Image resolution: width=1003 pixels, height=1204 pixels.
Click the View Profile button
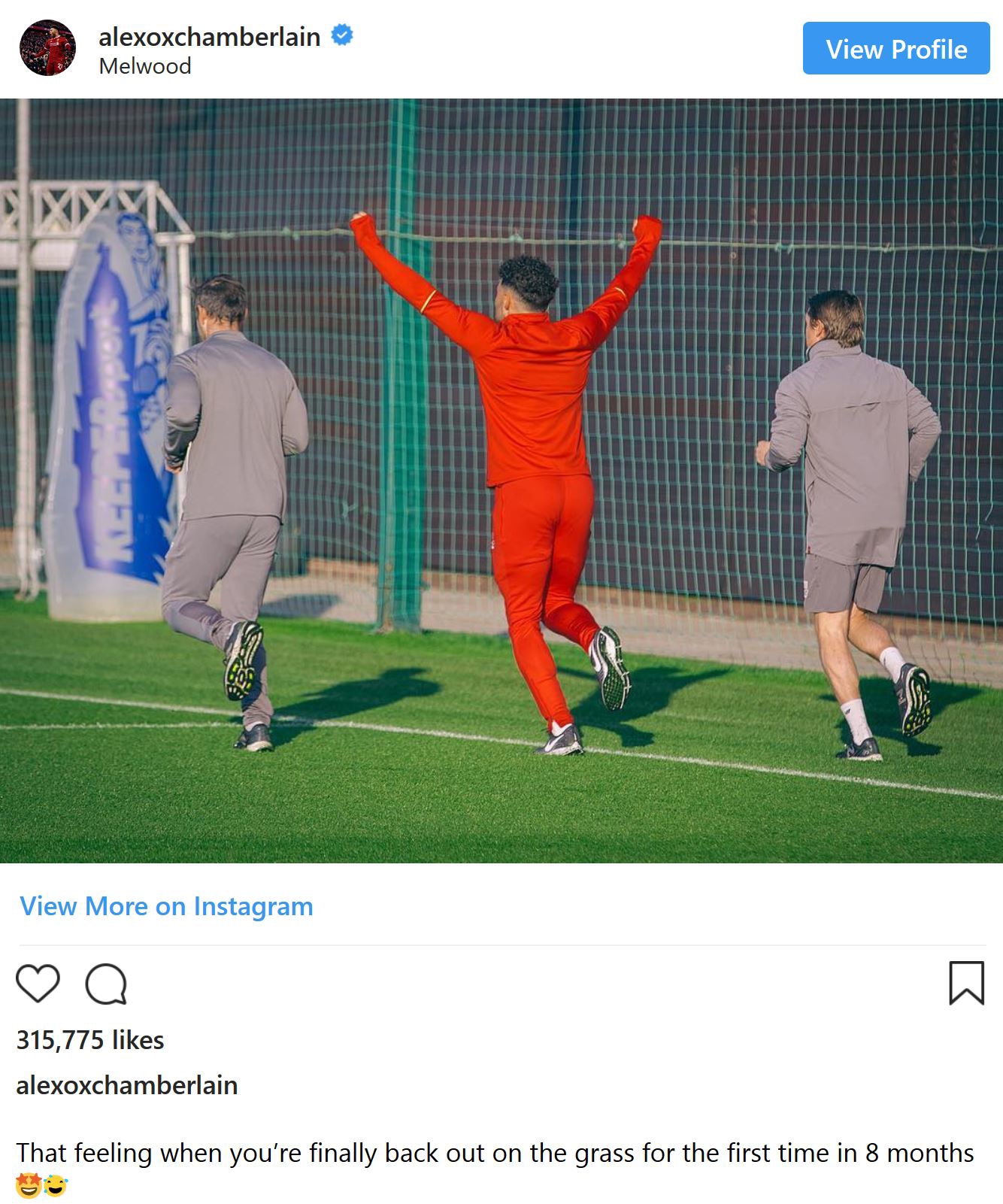tap(896, 49)
